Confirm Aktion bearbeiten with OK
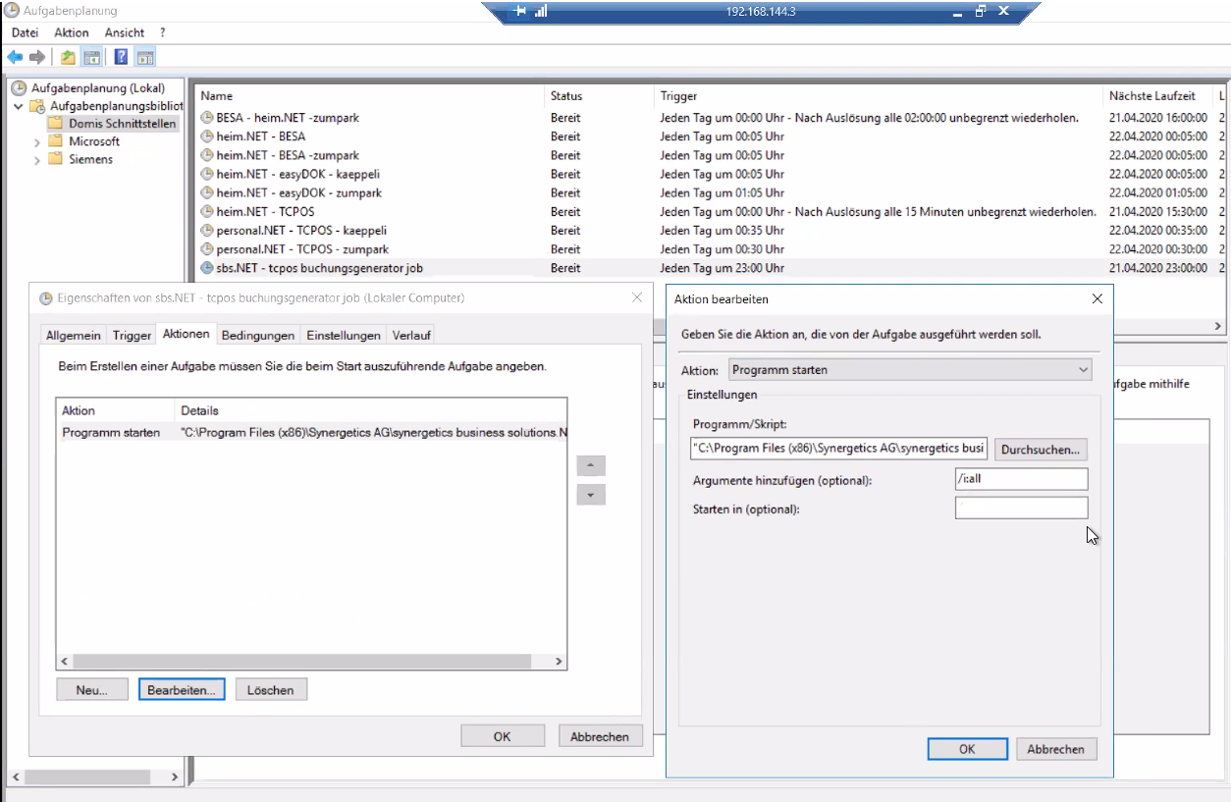The height and width of the screenshot is (802, 1231). [x=967, y=749]
